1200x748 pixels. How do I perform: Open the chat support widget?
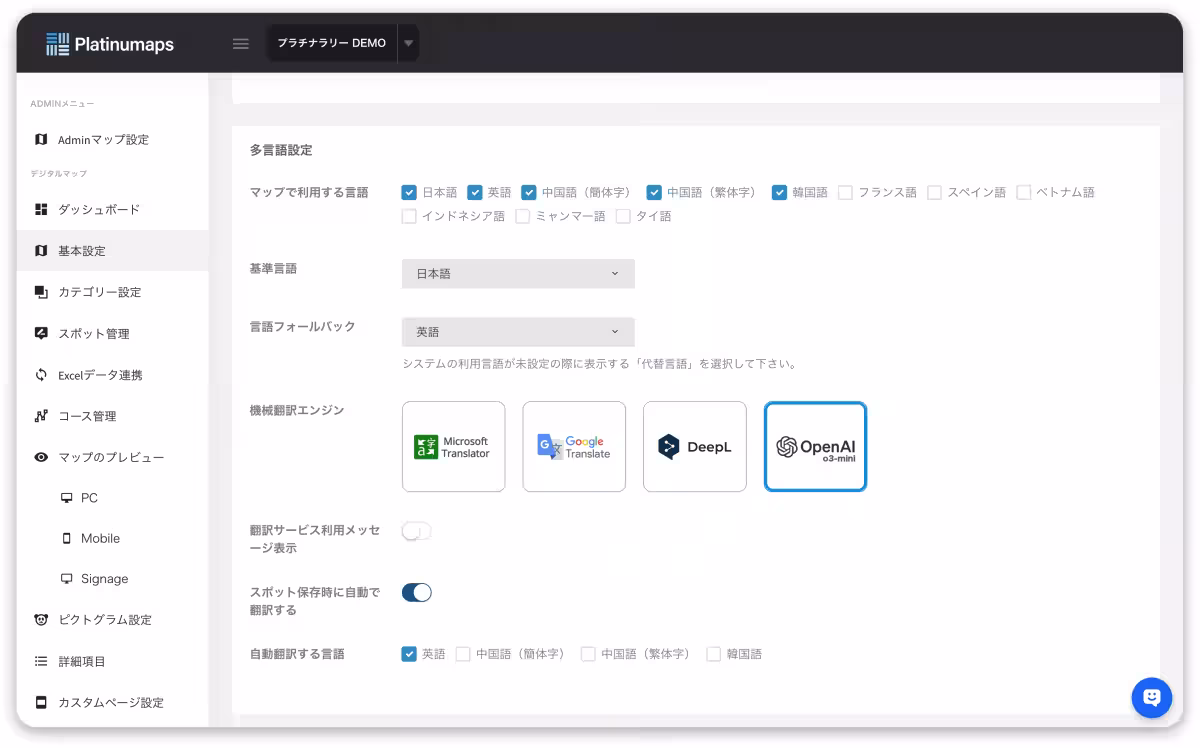(x=1151, y=698)
